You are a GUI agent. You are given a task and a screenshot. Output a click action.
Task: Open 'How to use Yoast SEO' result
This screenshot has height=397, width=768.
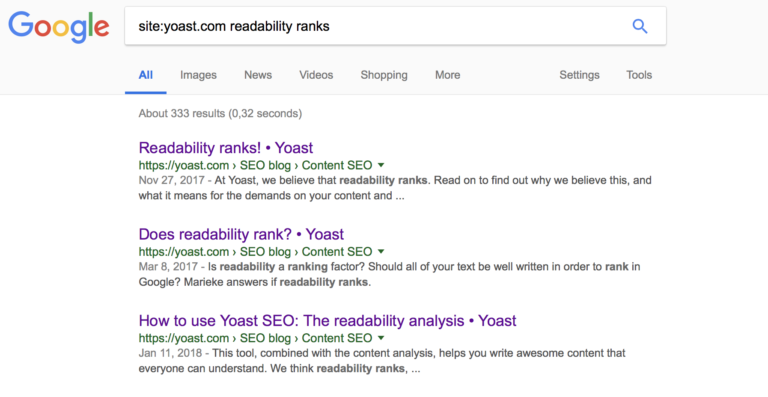[327, 321]
